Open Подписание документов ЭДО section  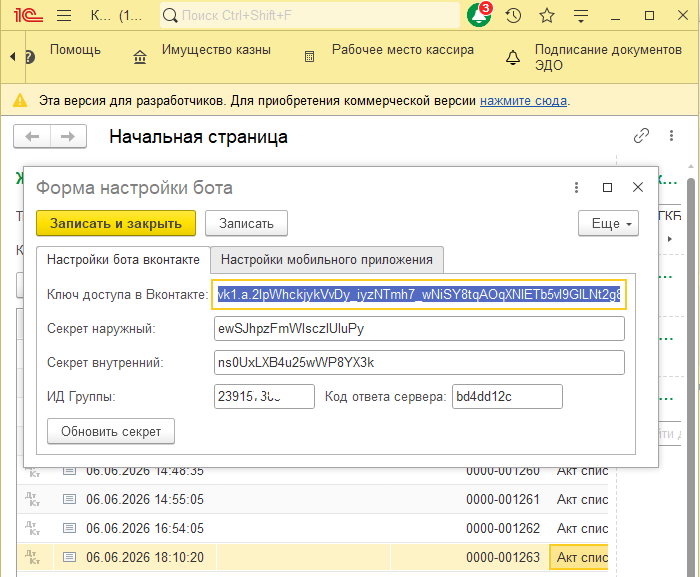pos(608,57)
